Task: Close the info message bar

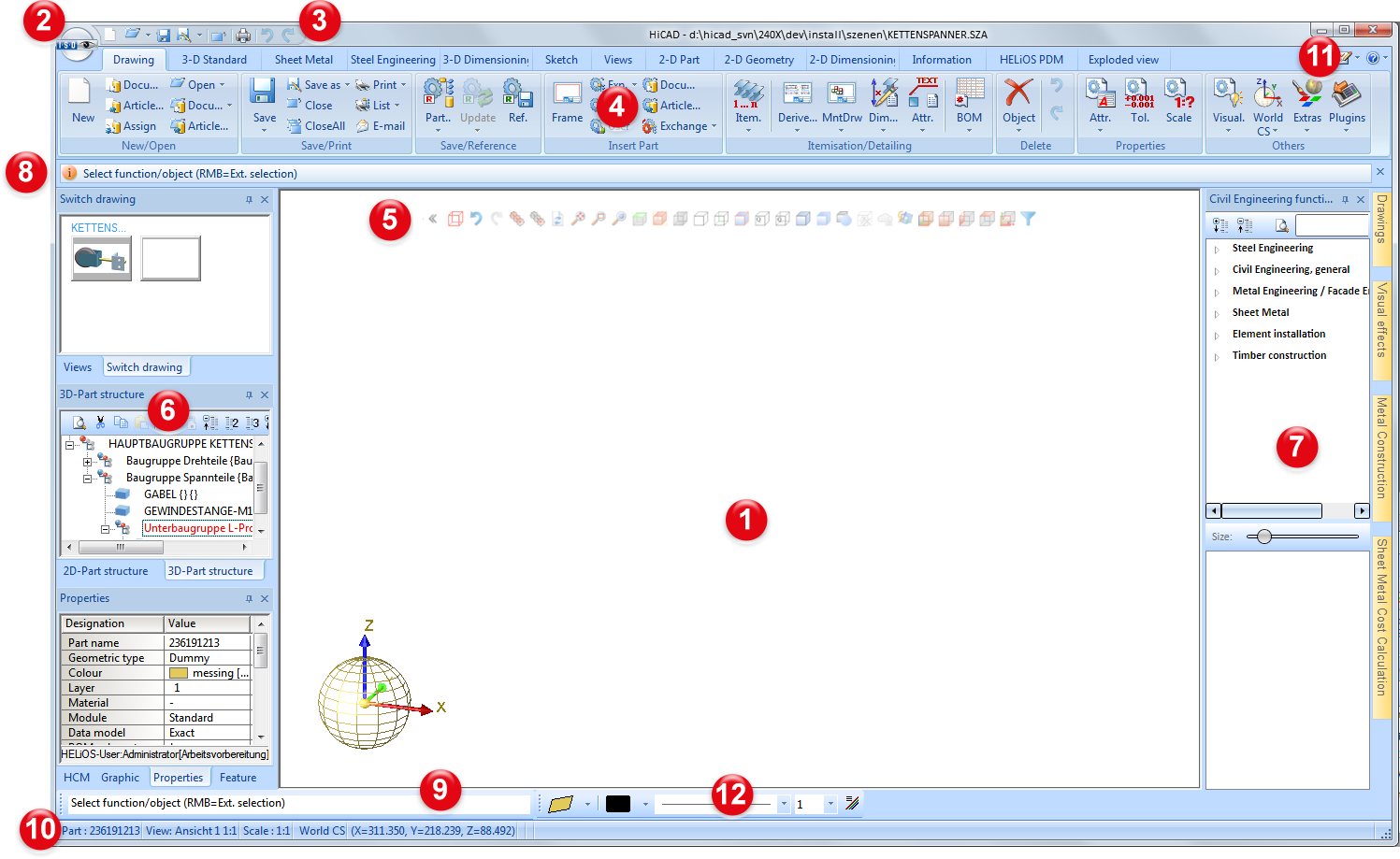Action: [x=1379, y=172]
